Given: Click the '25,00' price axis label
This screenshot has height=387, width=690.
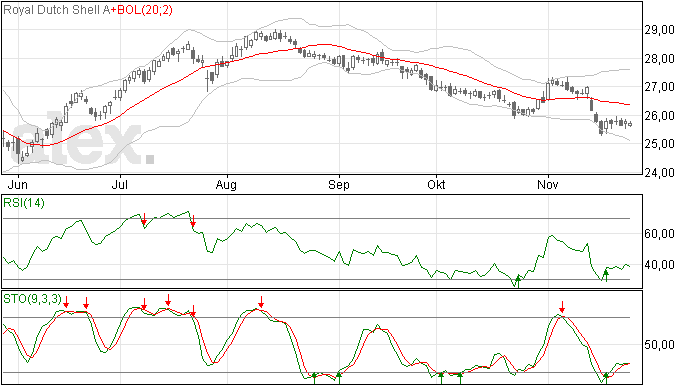Looking at the screenshot, I should (660, 144).
